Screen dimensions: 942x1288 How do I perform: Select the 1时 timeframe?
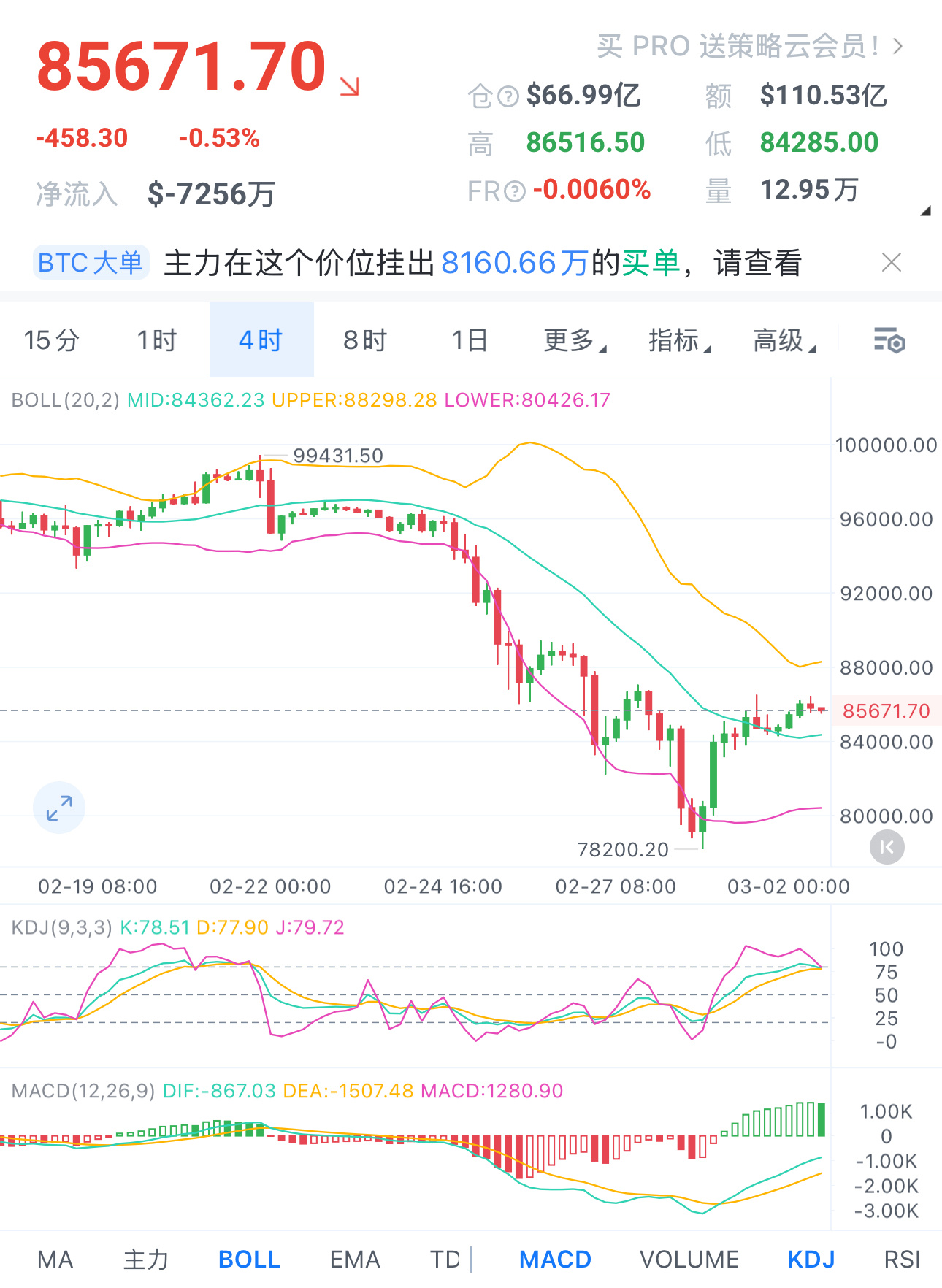click(157, 340)
